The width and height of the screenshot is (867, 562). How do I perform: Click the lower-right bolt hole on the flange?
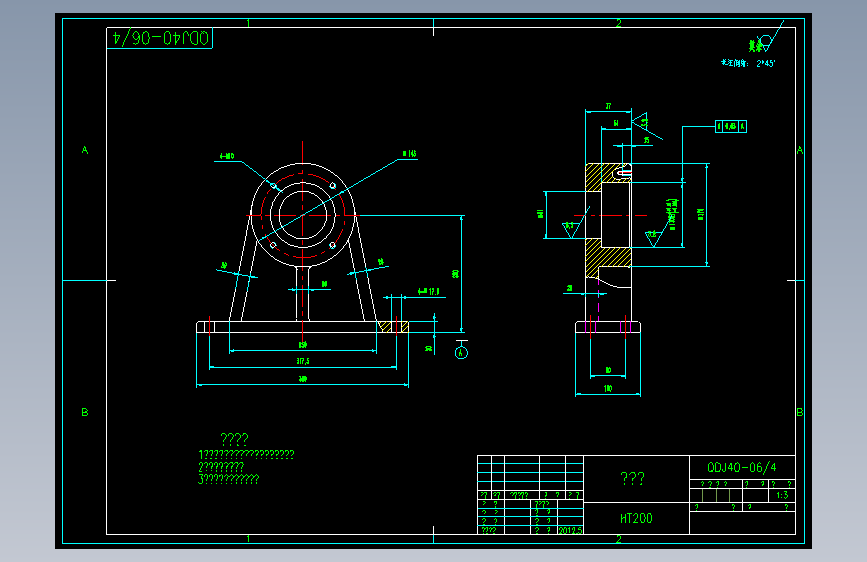click(x=332, y=245)
